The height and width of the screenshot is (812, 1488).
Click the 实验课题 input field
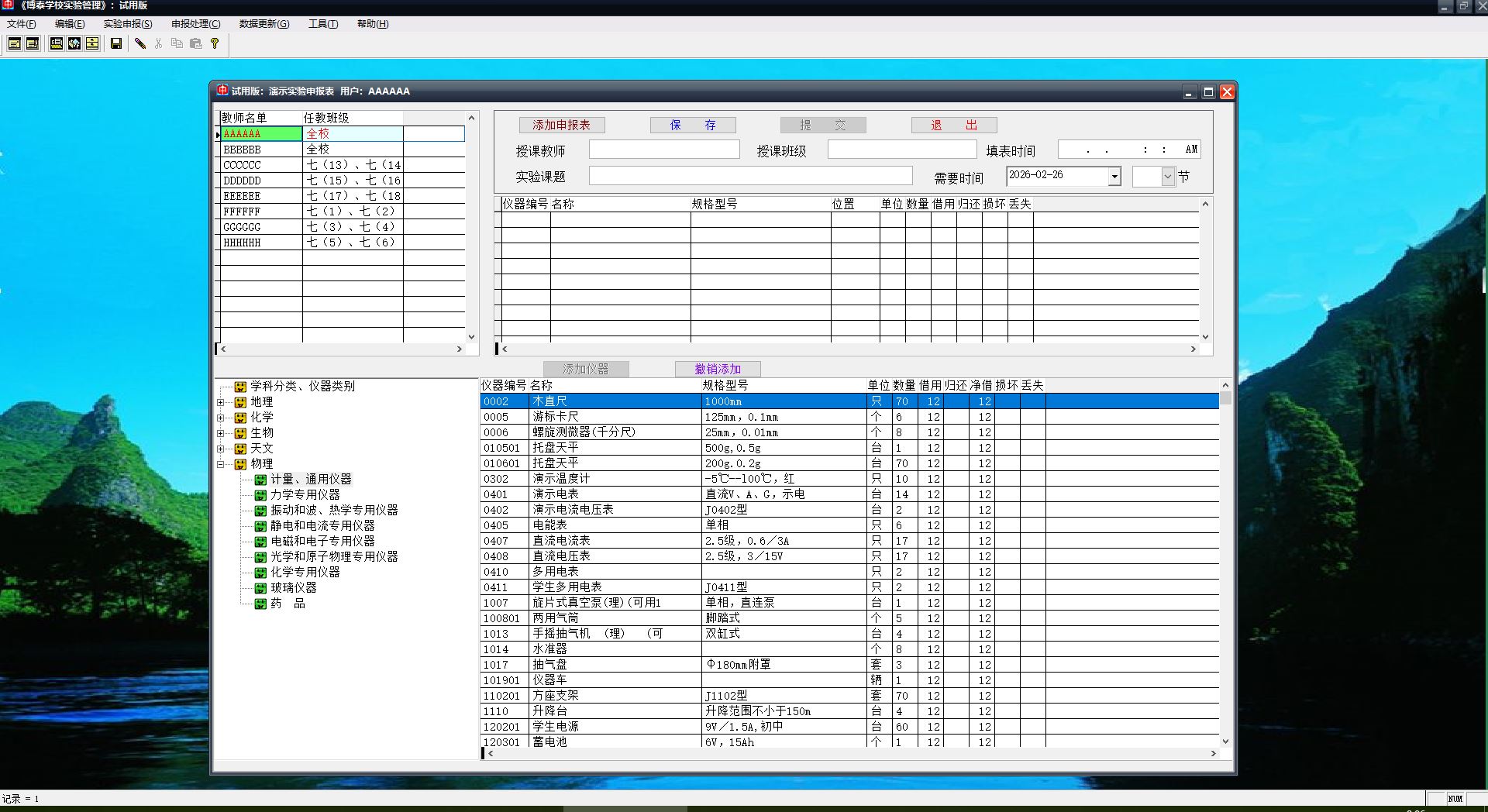750,176
